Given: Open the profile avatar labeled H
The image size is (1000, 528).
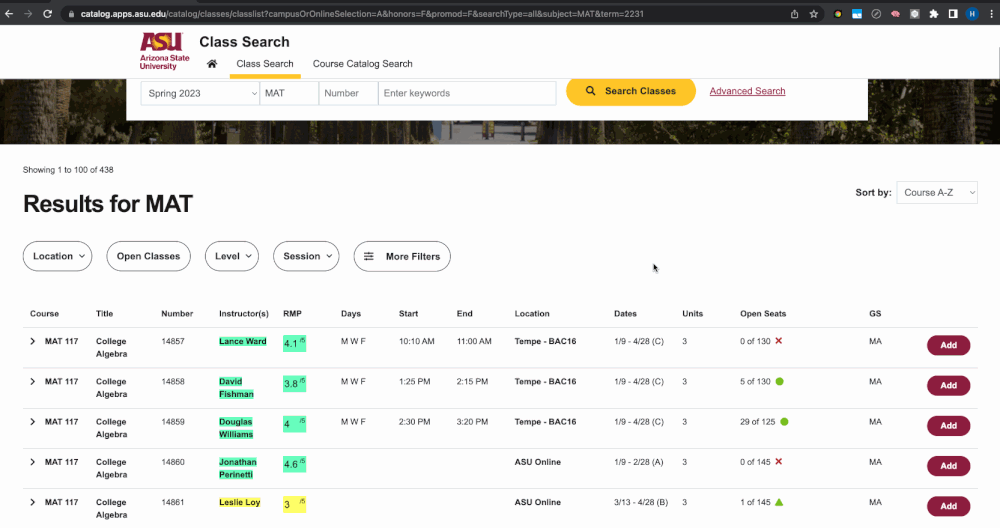Looking at the screenshot, I should pos(972,14).
